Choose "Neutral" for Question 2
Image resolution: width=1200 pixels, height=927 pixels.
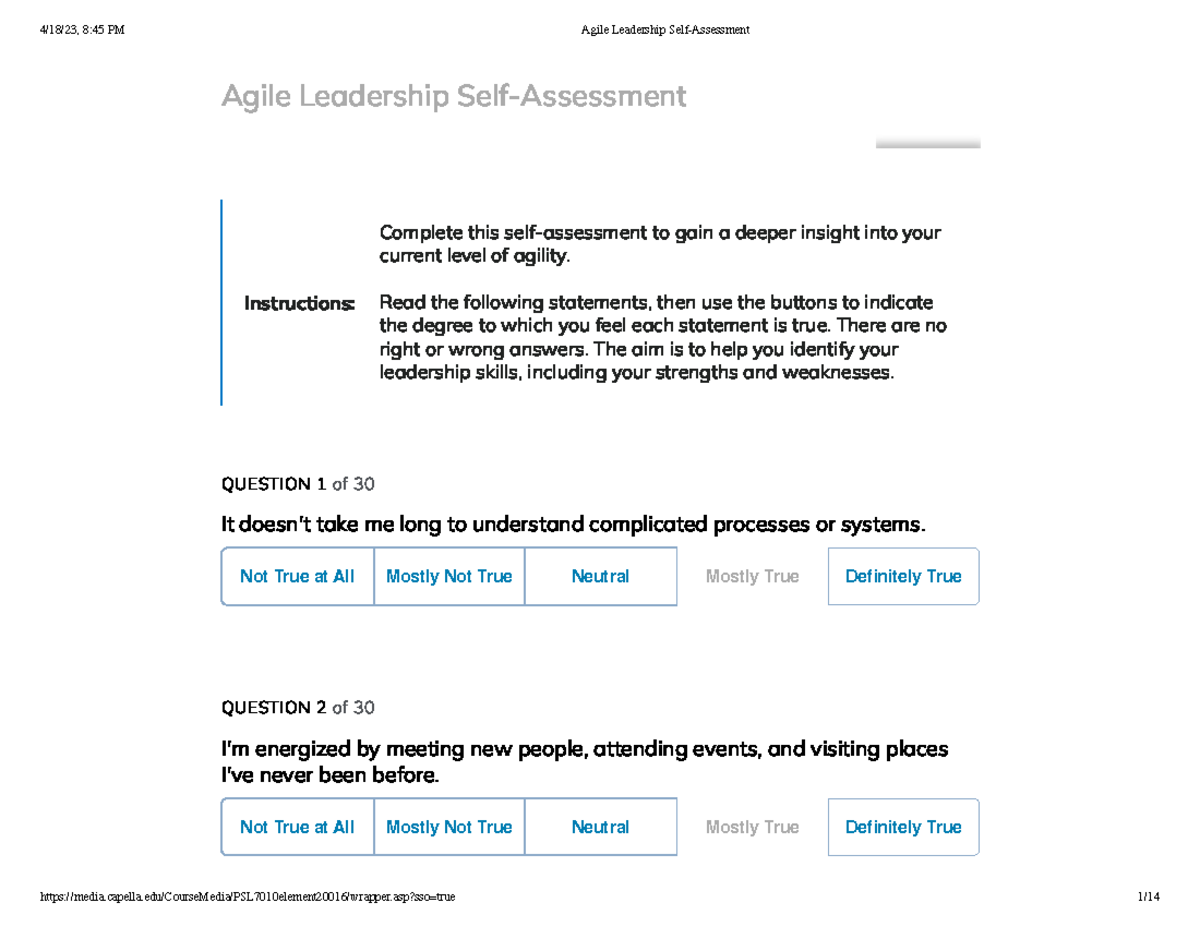point(600,827)
